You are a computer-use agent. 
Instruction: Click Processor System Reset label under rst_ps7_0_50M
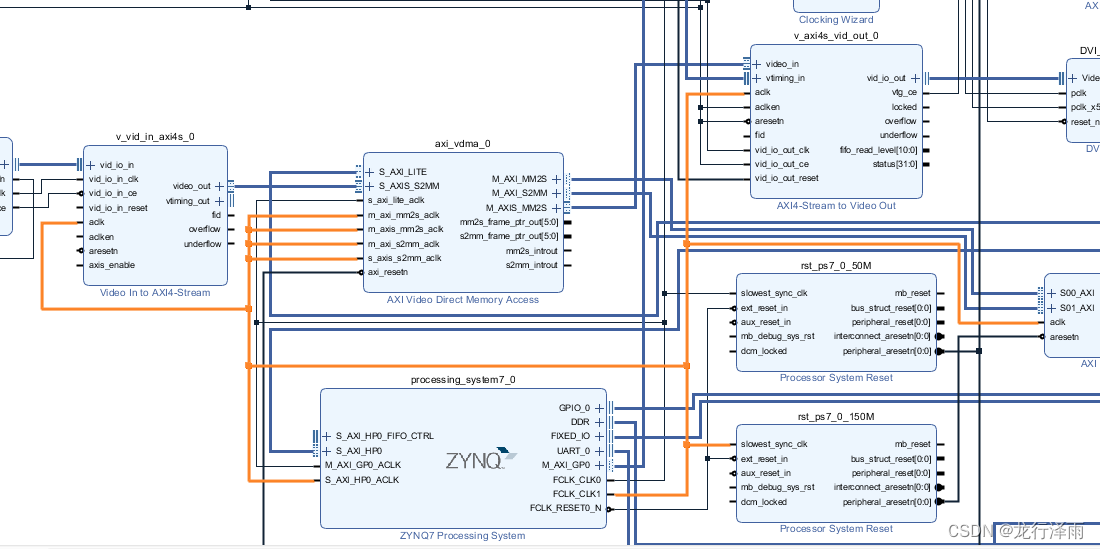pyautogui.click(x=836, y=377)
